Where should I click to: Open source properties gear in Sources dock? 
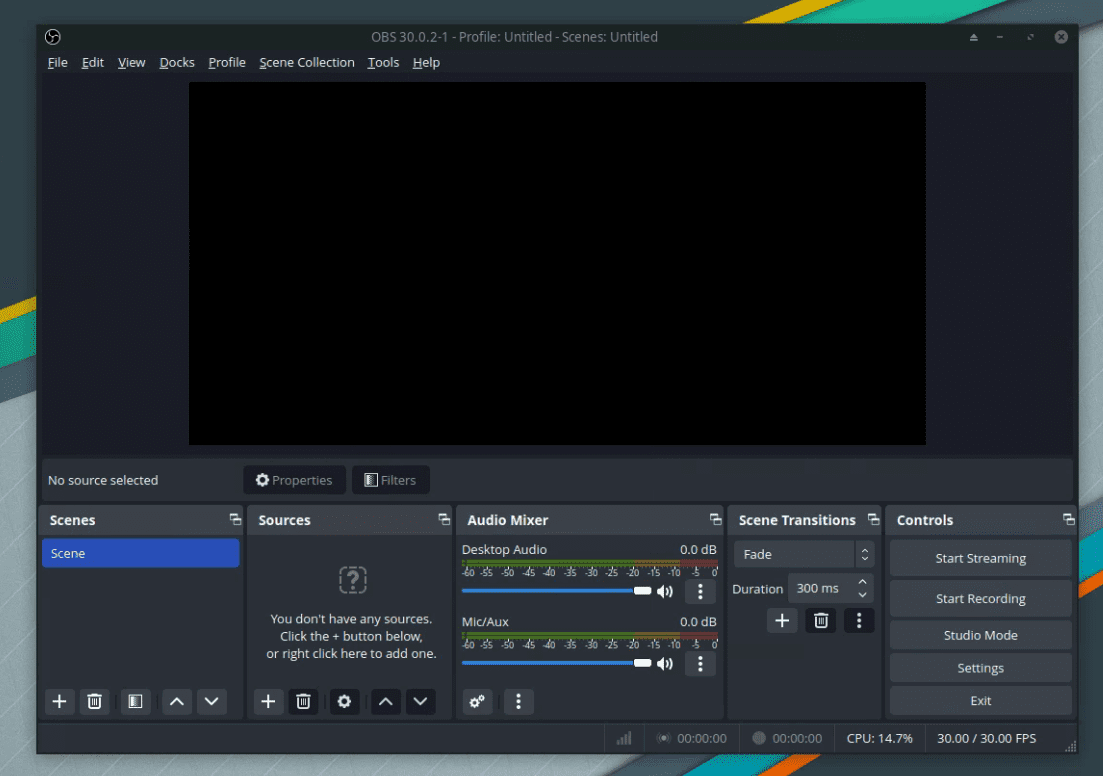[x=344, y=701]
